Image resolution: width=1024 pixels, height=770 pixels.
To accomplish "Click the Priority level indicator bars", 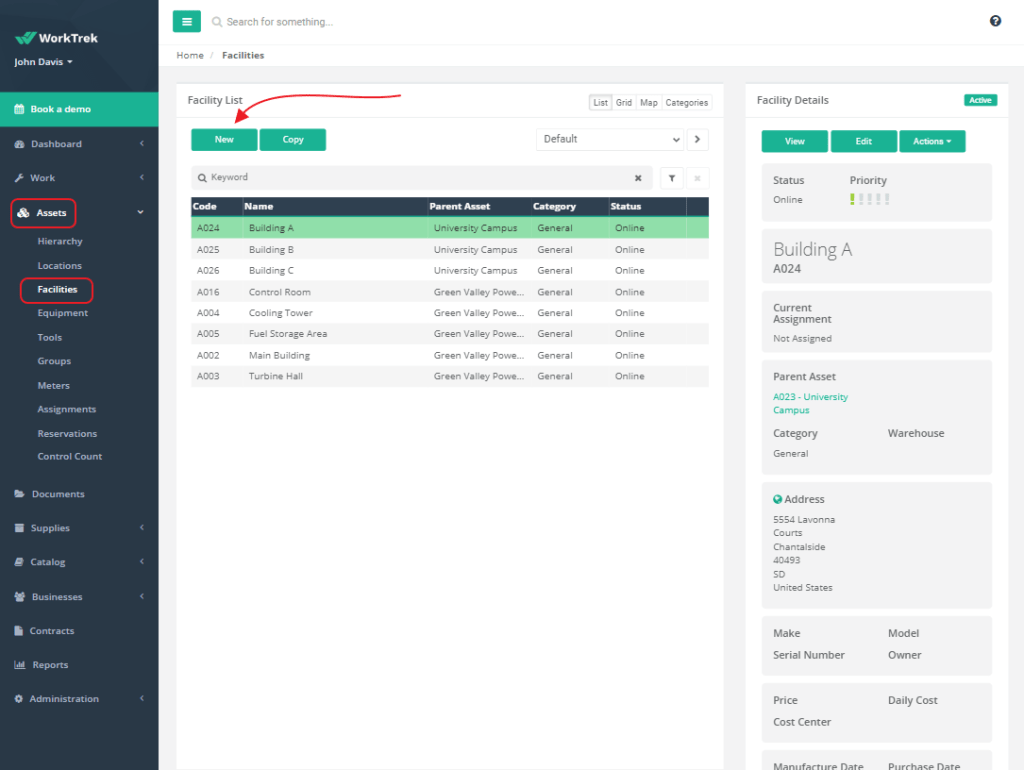I will (x=869, y=200).
